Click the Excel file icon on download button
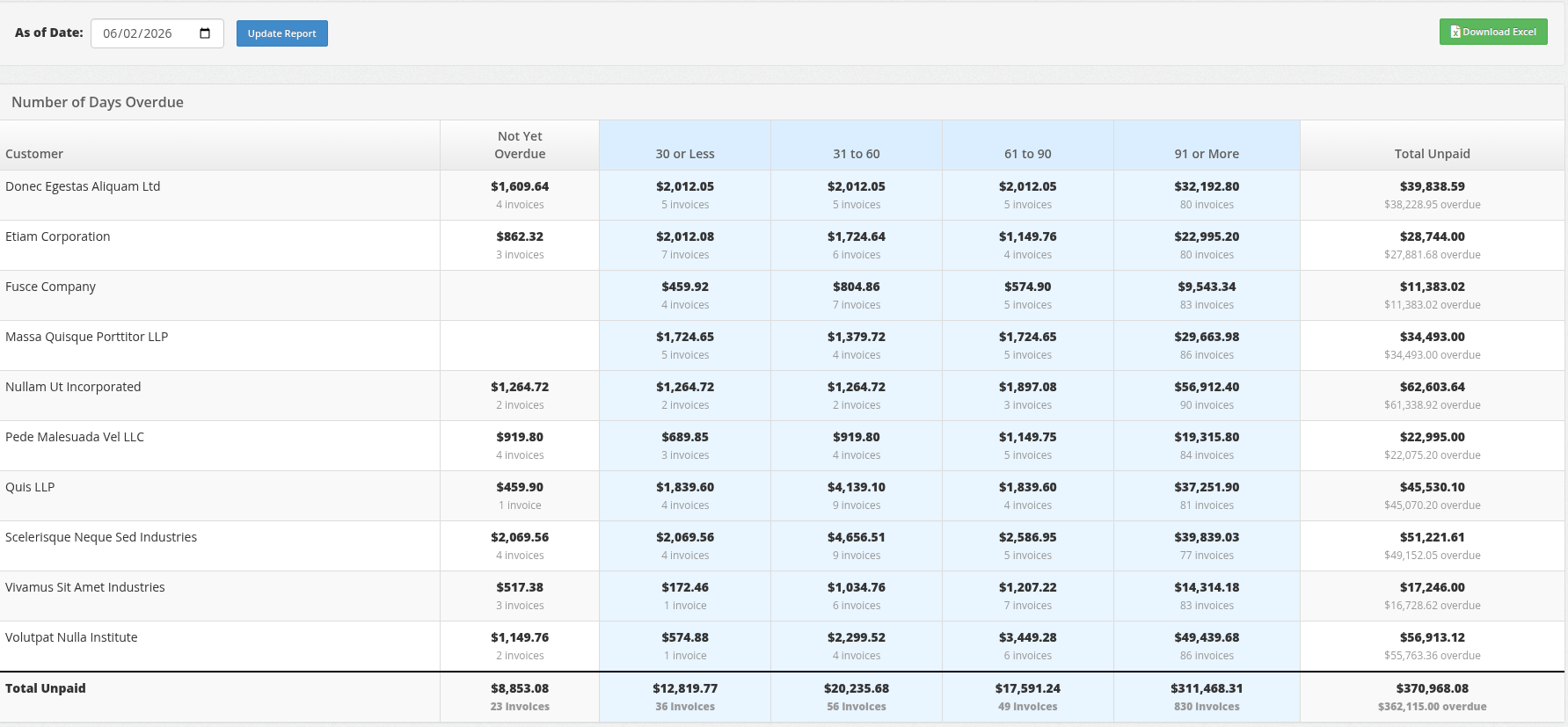The height and width of the screenshot is (727, 1568). click(x=1455, y=32)
